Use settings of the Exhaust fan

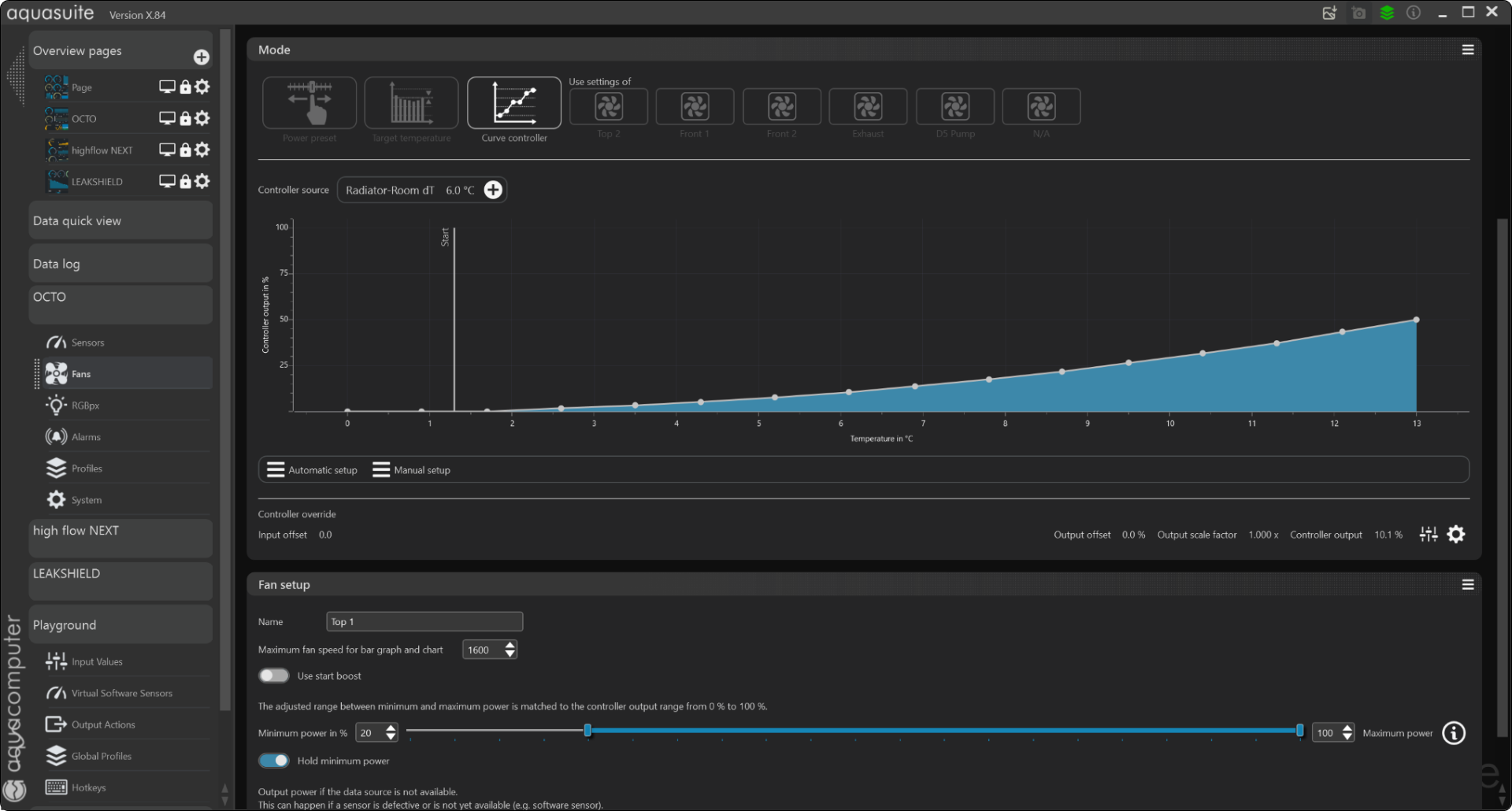(x=868, y=106)
